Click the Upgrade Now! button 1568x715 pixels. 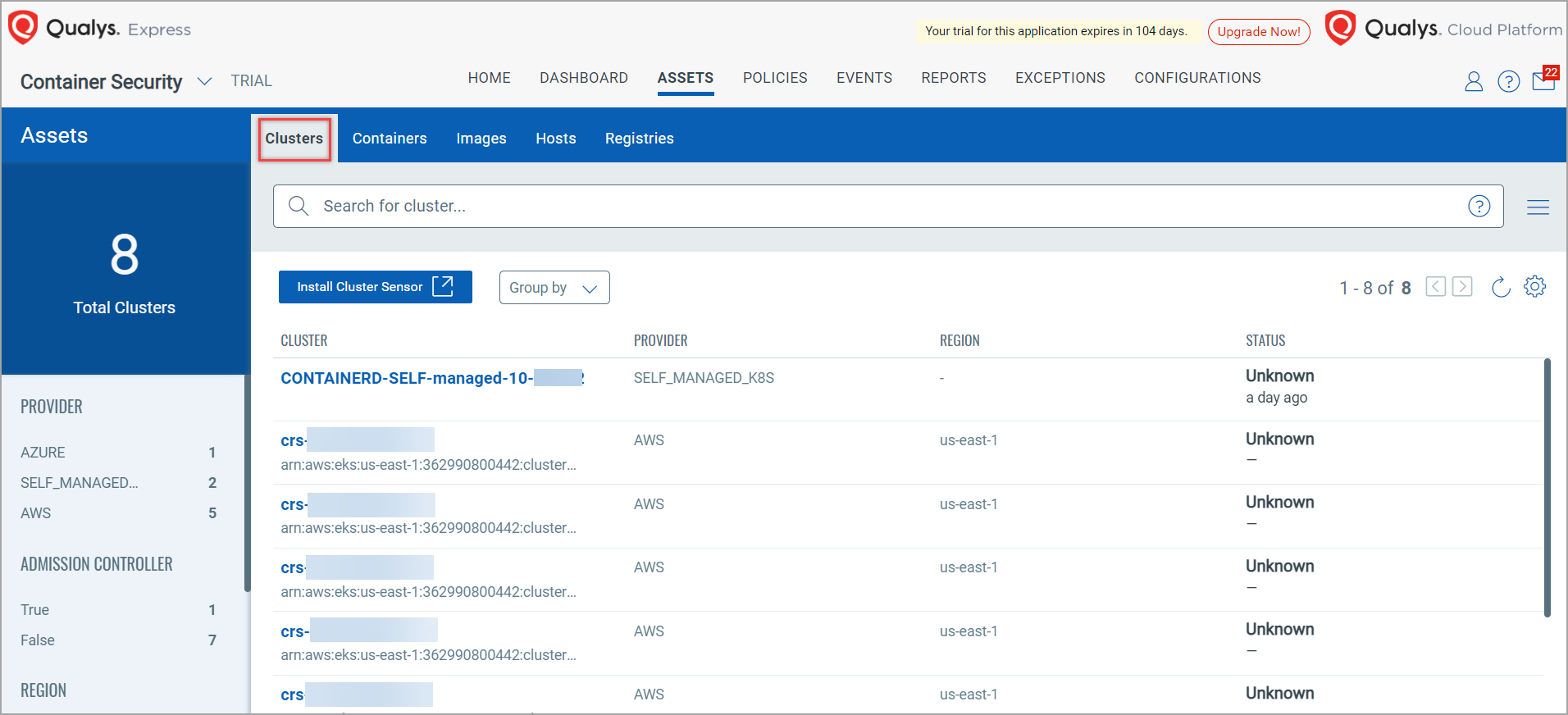pyautogui.click(x=1258, y=32)
